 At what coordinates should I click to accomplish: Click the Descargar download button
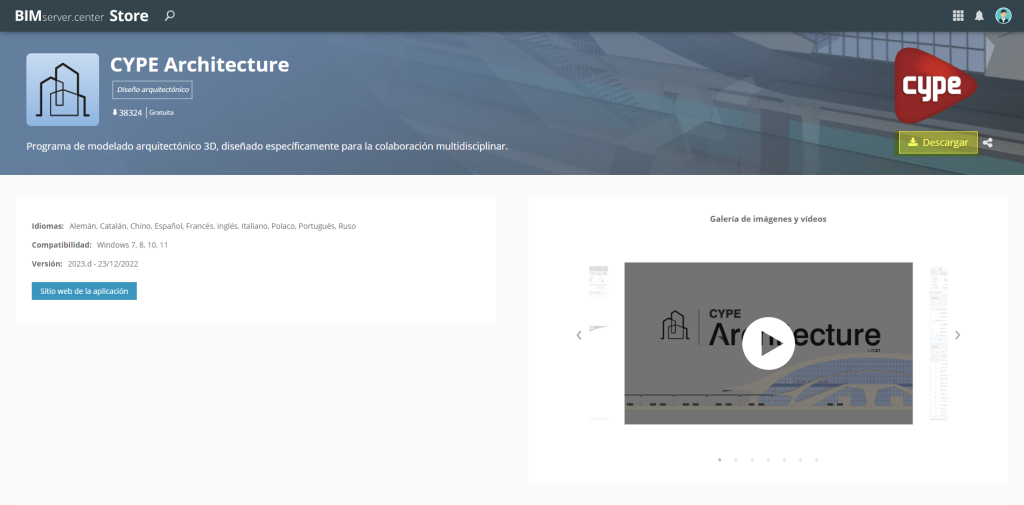pyautogui.click(x=938, y=143)
